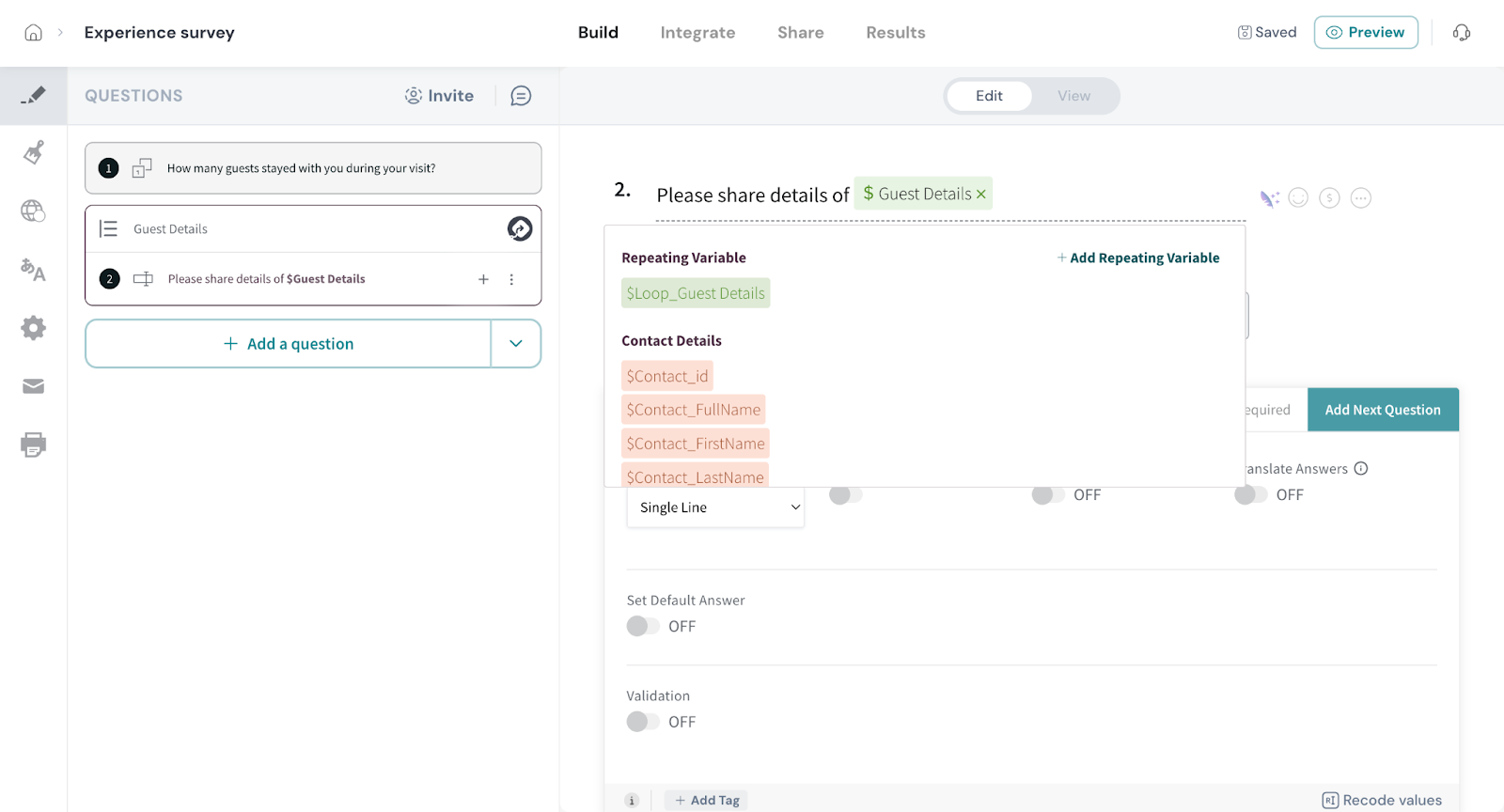Open the comments chat bubble icon
The image size is (1504, 812).
tap(521, 96)
